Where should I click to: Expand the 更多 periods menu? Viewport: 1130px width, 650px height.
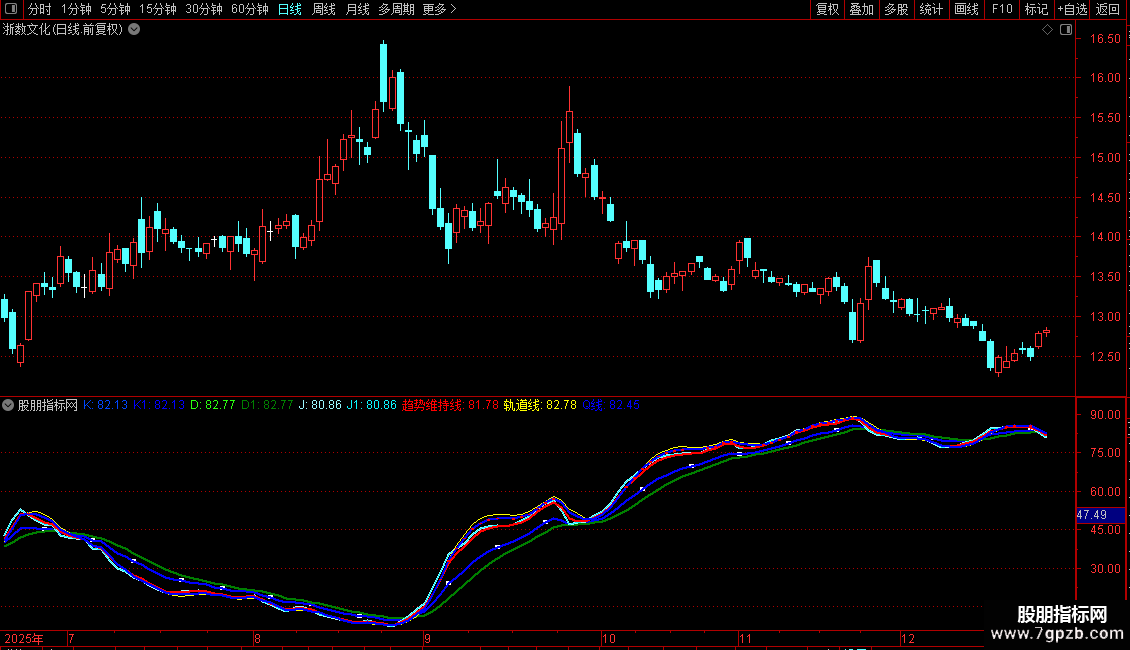click(439, 9)
